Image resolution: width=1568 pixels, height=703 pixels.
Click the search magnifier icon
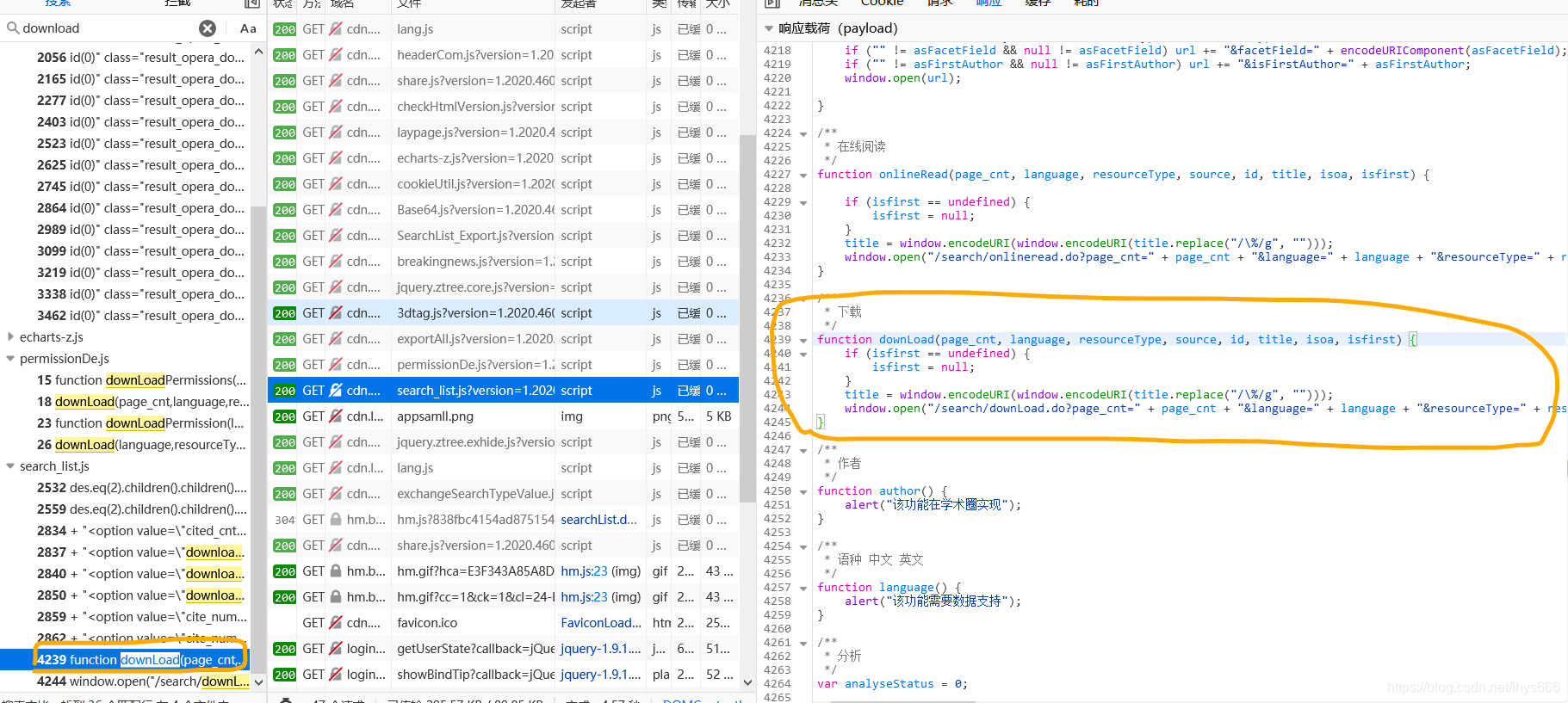coord(13,28)
